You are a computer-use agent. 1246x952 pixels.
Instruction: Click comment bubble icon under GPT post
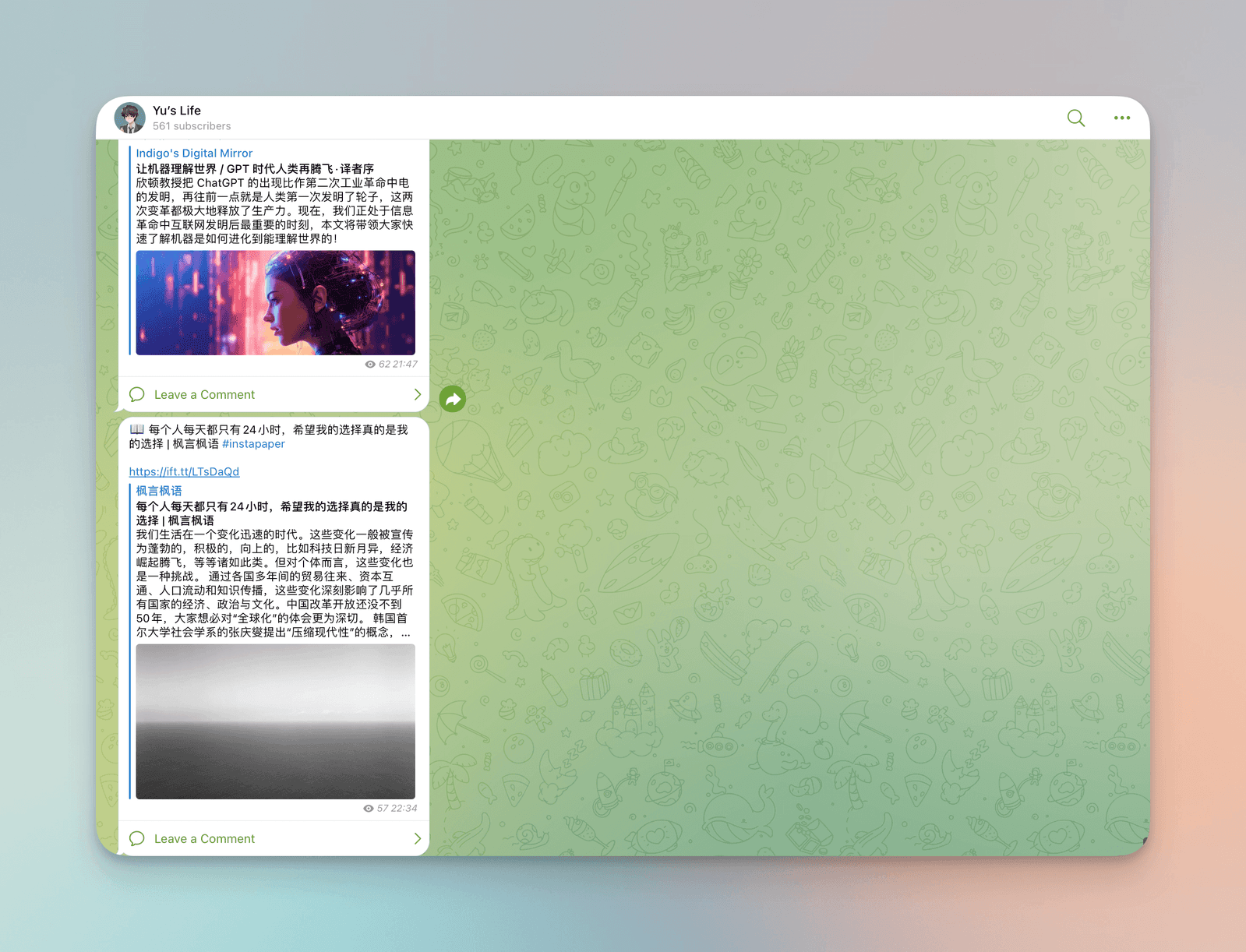click(137, 394)
